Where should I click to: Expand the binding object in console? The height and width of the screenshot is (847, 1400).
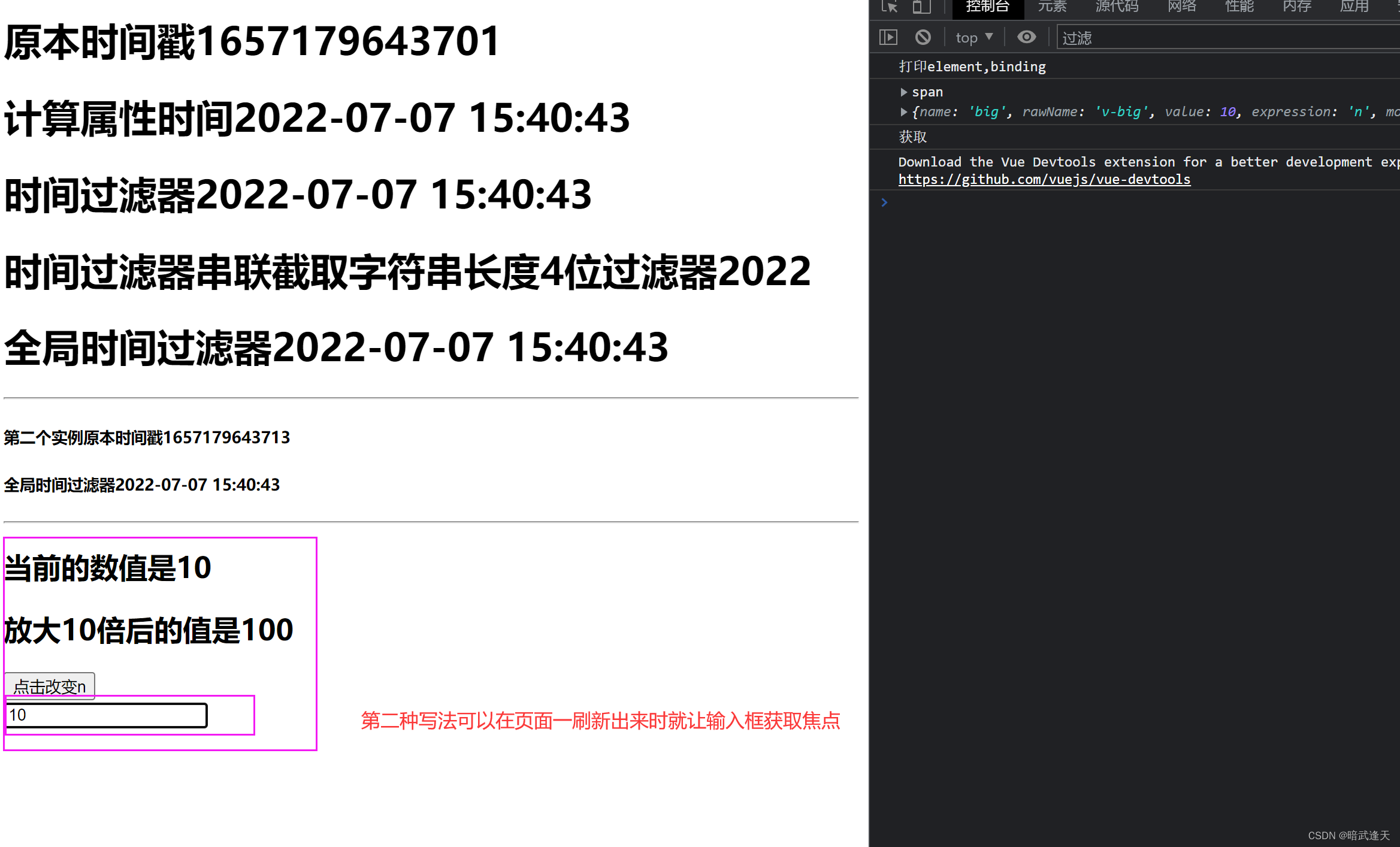tap(900, 112)
